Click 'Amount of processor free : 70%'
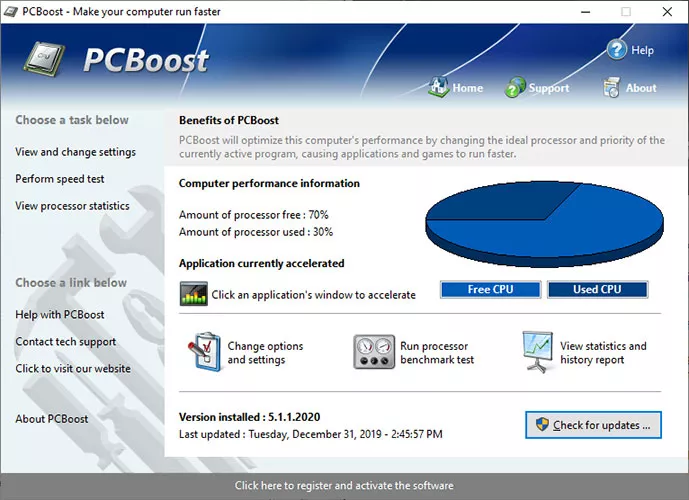This screenshot has height=500, width=689. [x=254, y=215]
